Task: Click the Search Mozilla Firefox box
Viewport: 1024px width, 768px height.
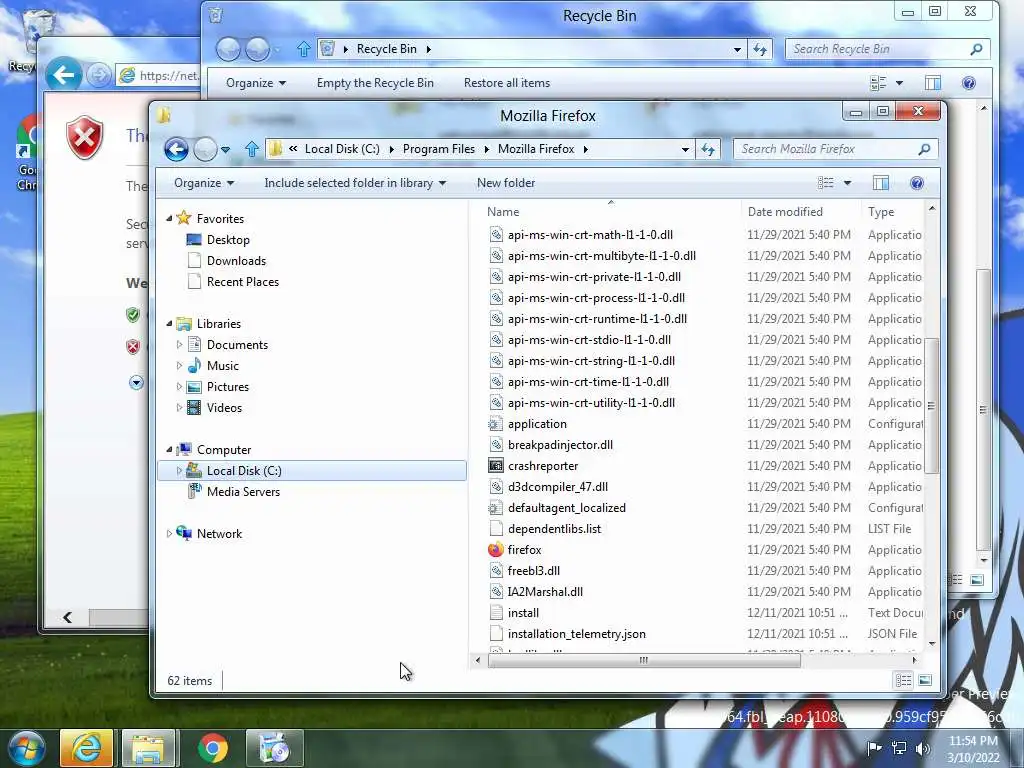Action: pos(836,150)
